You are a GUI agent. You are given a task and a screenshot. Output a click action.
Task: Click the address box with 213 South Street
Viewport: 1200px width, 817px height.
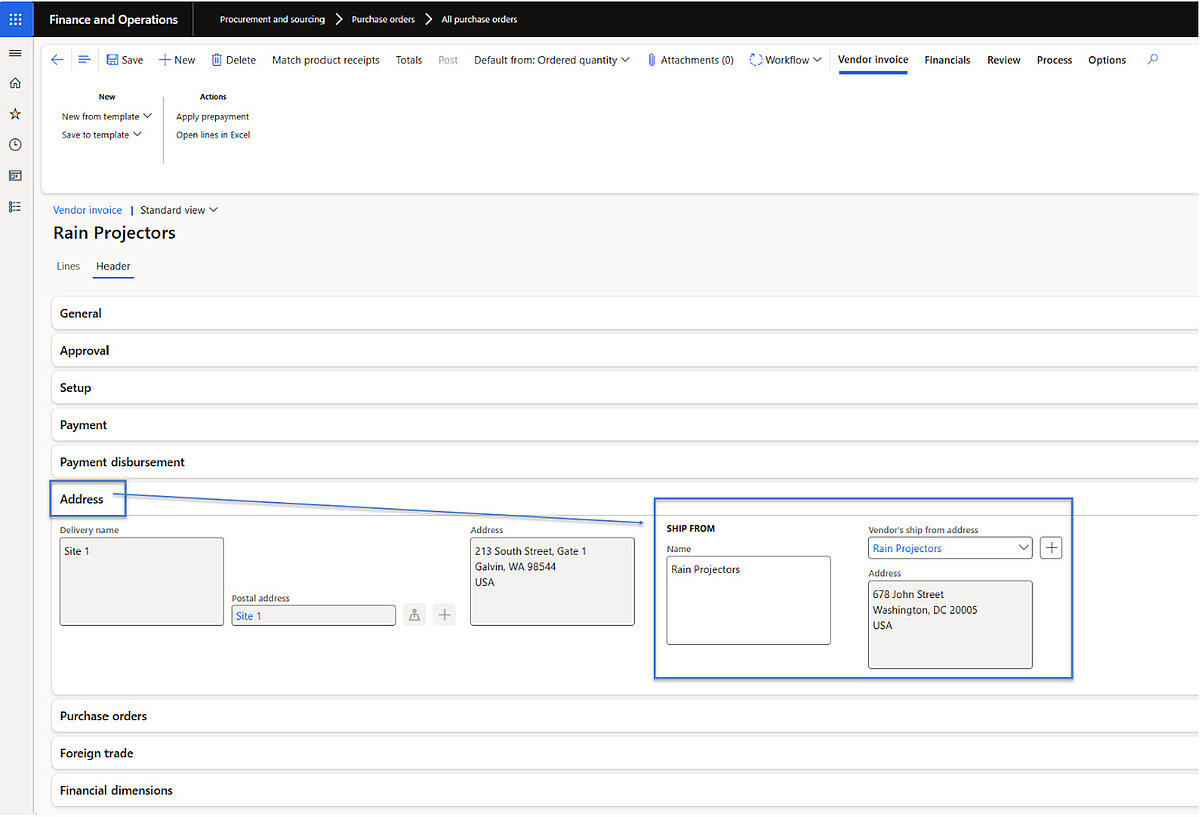click(x=552, y=582)
